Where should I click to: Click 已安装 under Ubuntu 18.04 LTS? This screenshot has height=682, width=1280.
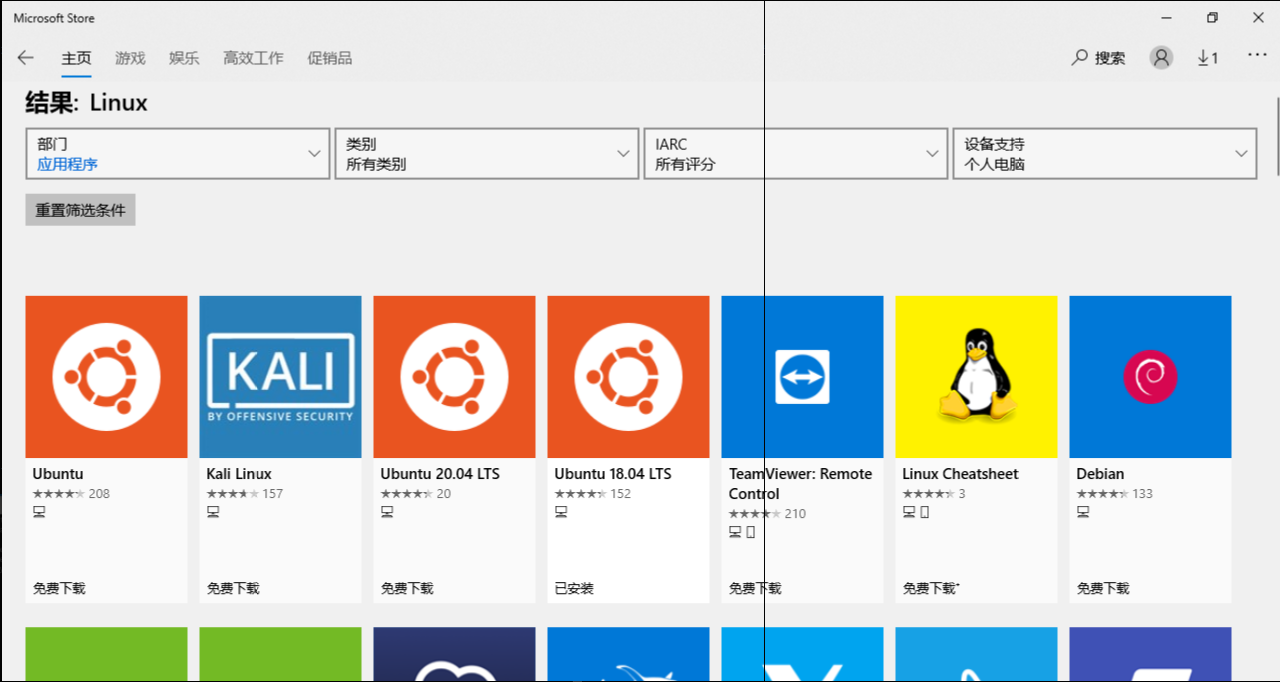tap(574, 588)
